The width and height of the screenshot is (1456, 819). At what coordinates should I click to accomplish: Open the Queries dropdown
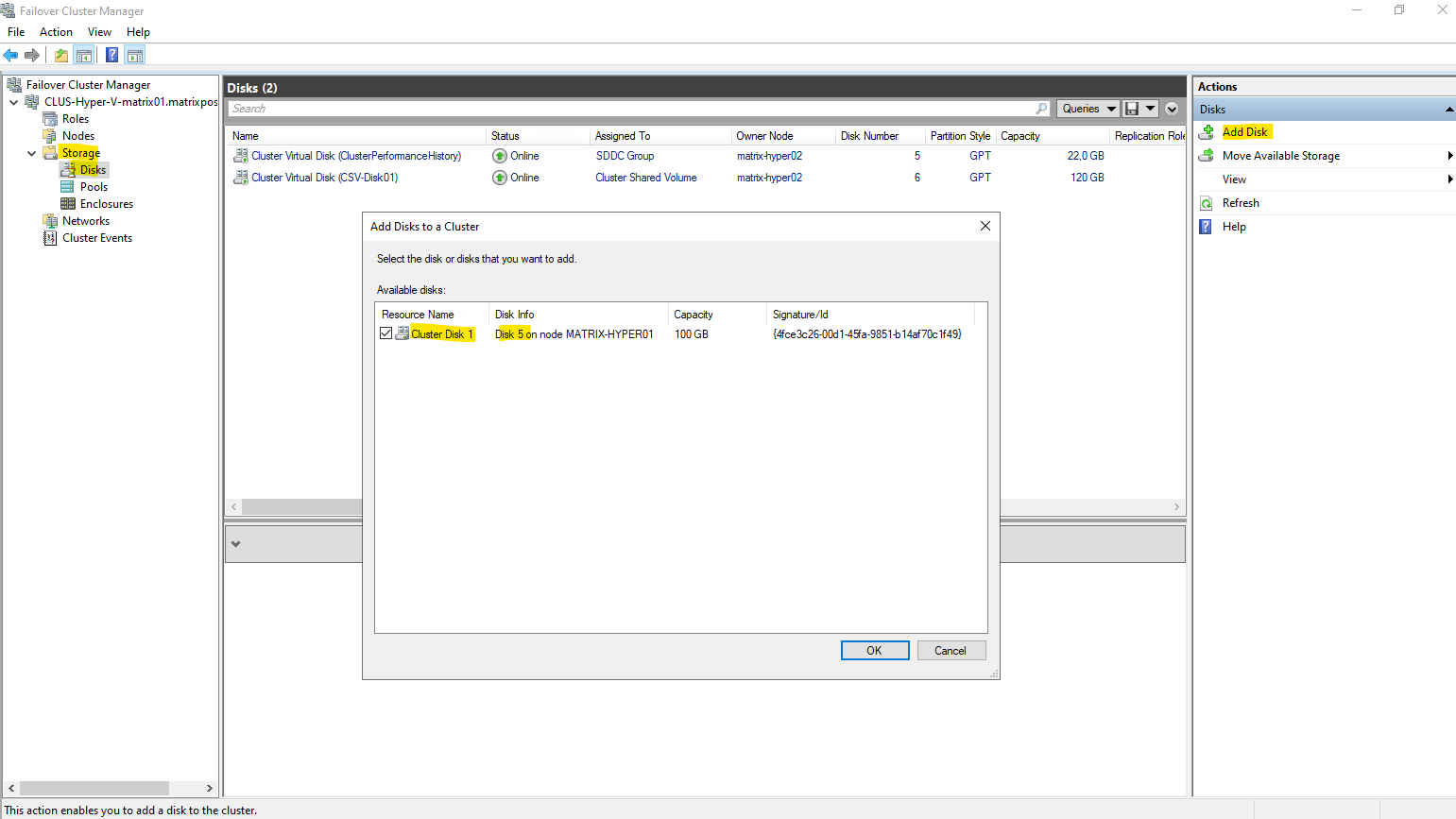coord(1088,109)
